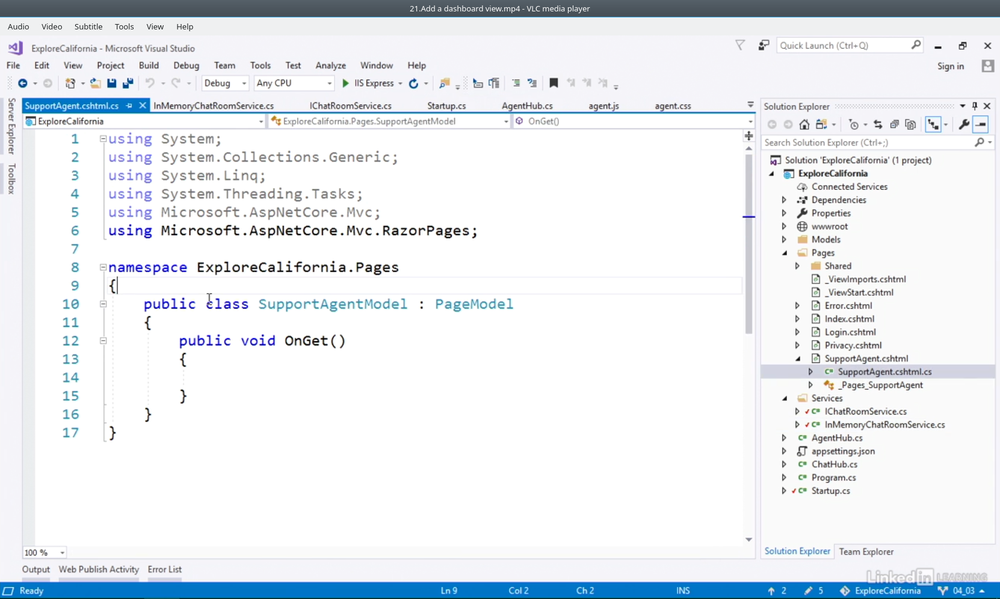1000x599 pixels.
Task: Open the Web Publish Activity panel
Action: click(99, 570)
